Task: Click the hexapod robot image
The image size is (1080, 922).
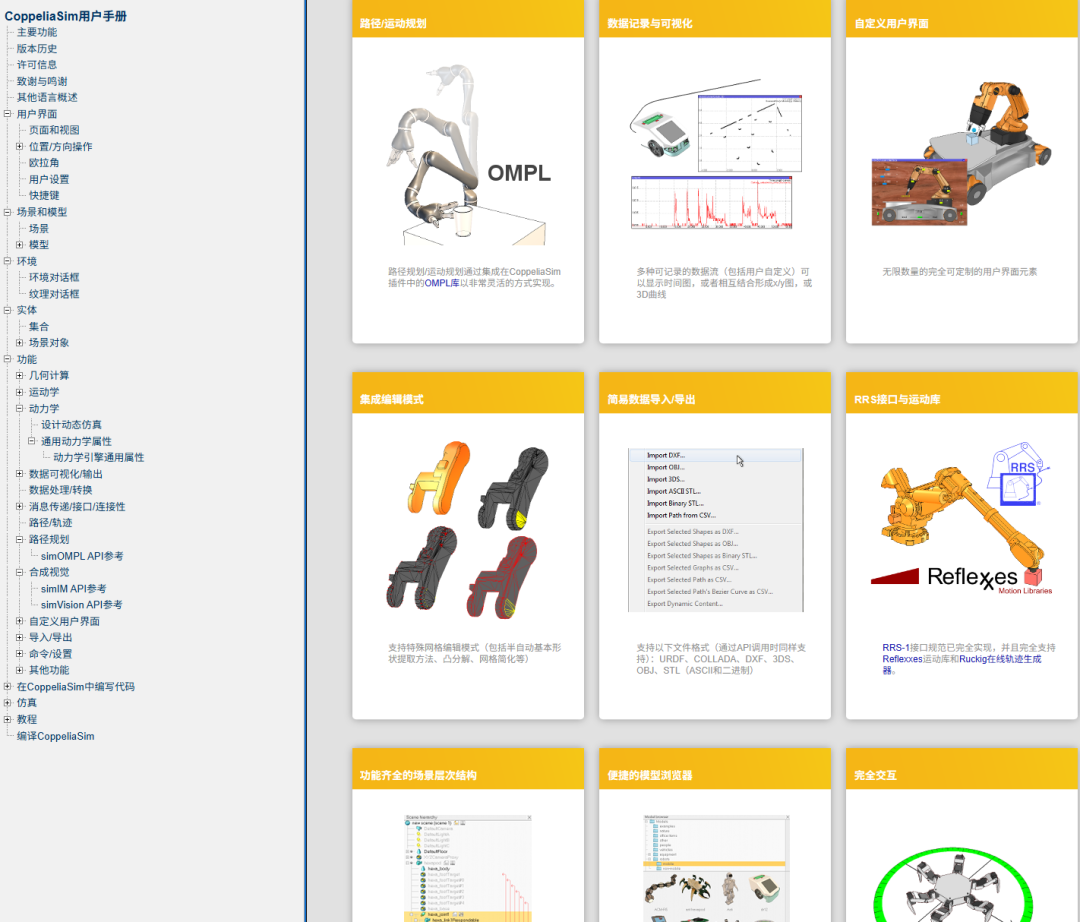Action: 953,886
